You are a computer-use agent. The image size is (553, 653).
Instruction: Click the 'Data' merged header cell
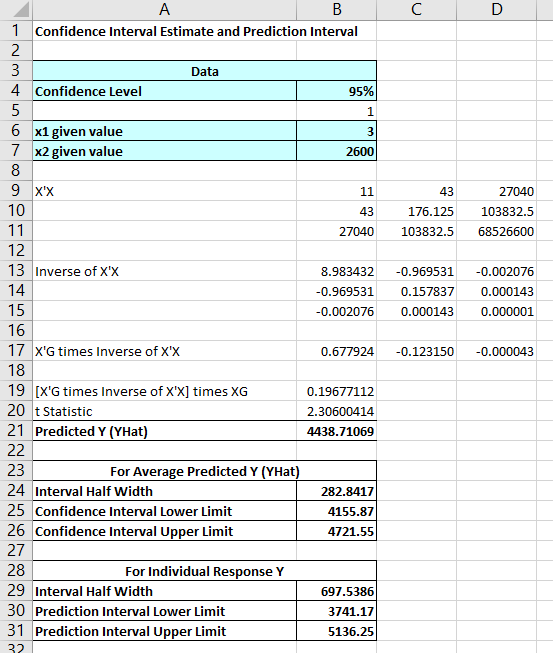(x=204, y=71)
